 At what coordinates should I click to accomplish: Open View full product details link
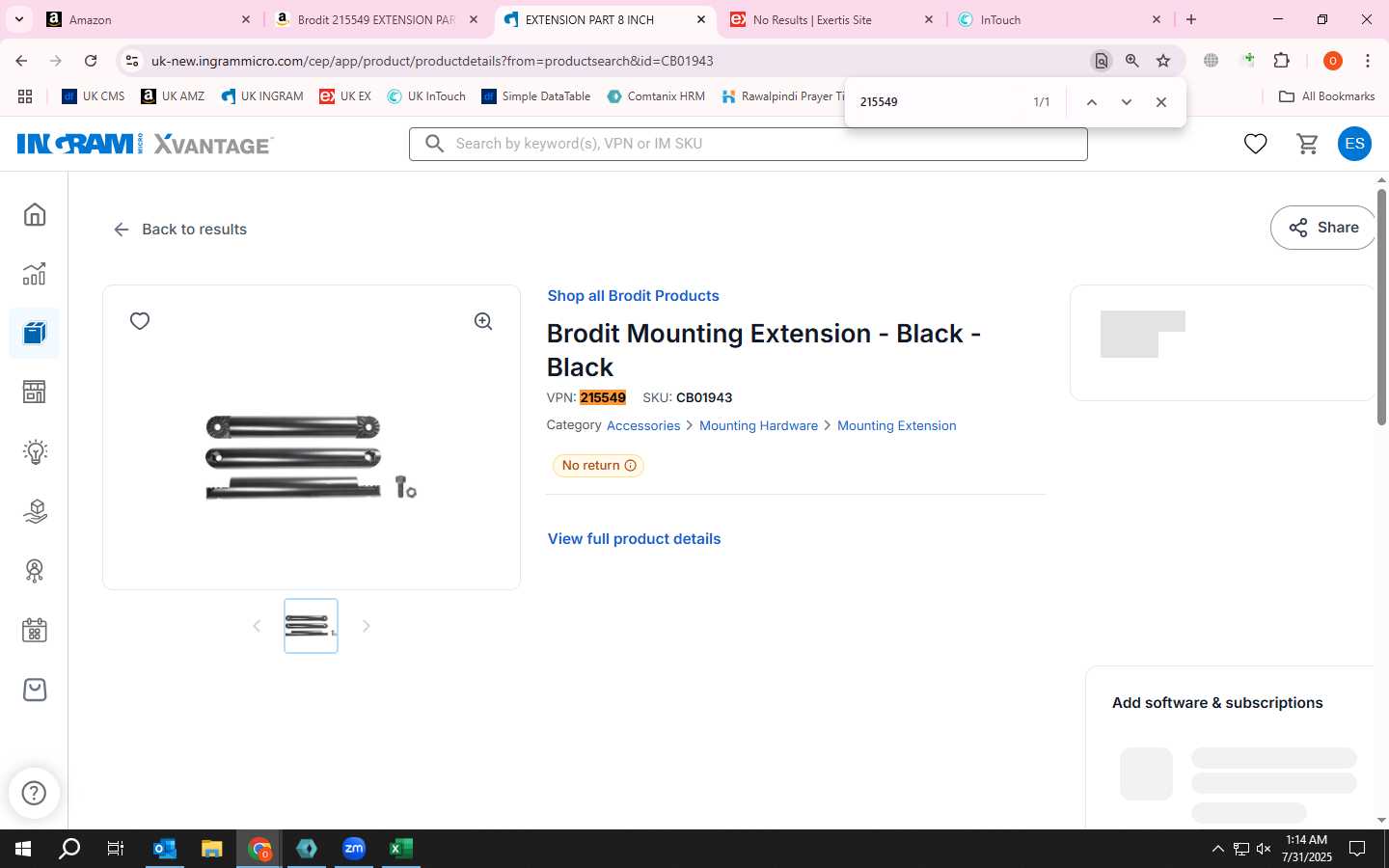pyautogui.click(x=634, y=539)
